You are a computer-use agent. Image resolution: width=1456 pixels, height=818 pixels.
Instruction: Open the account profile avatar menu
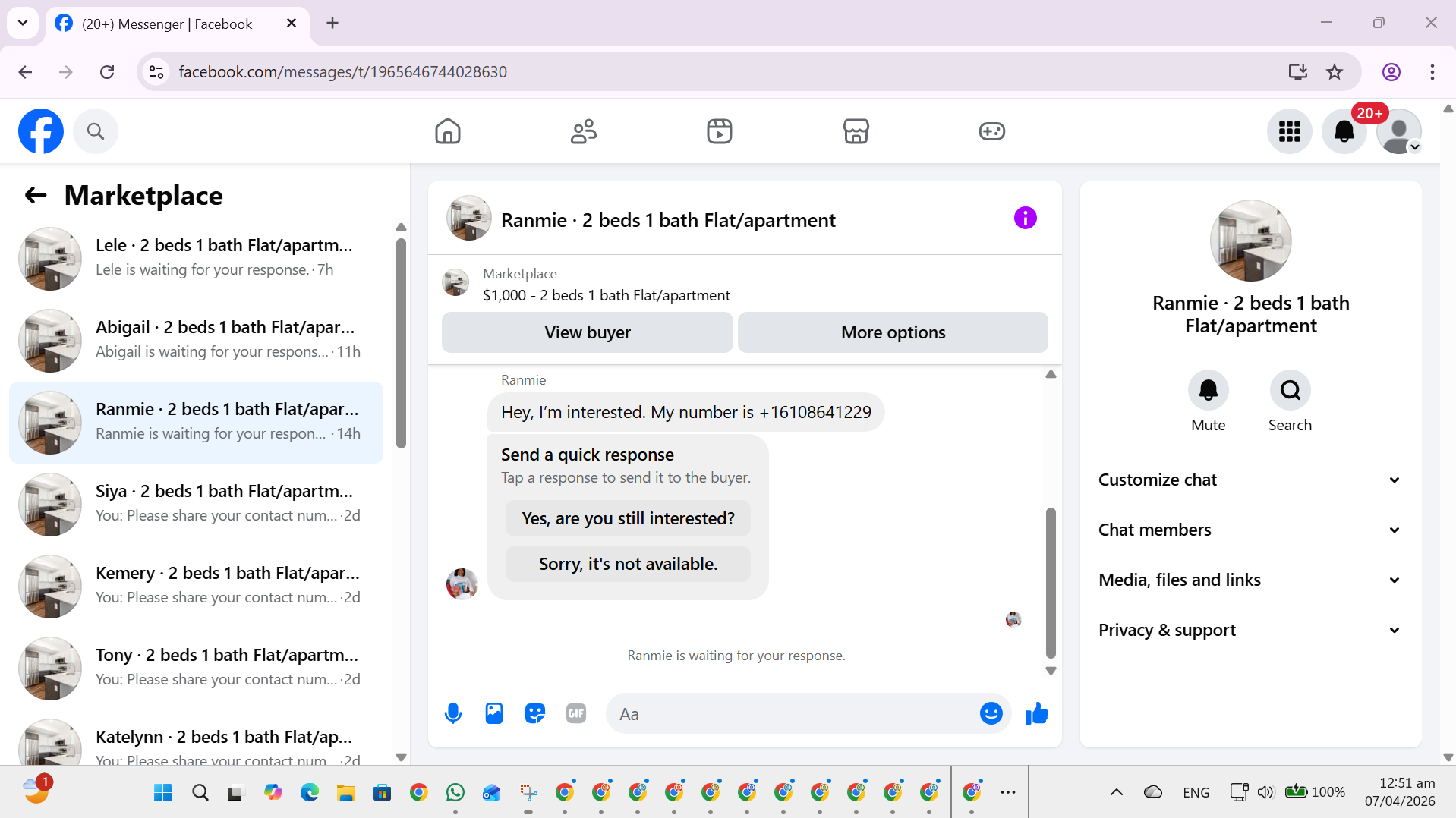[1399, 131]
